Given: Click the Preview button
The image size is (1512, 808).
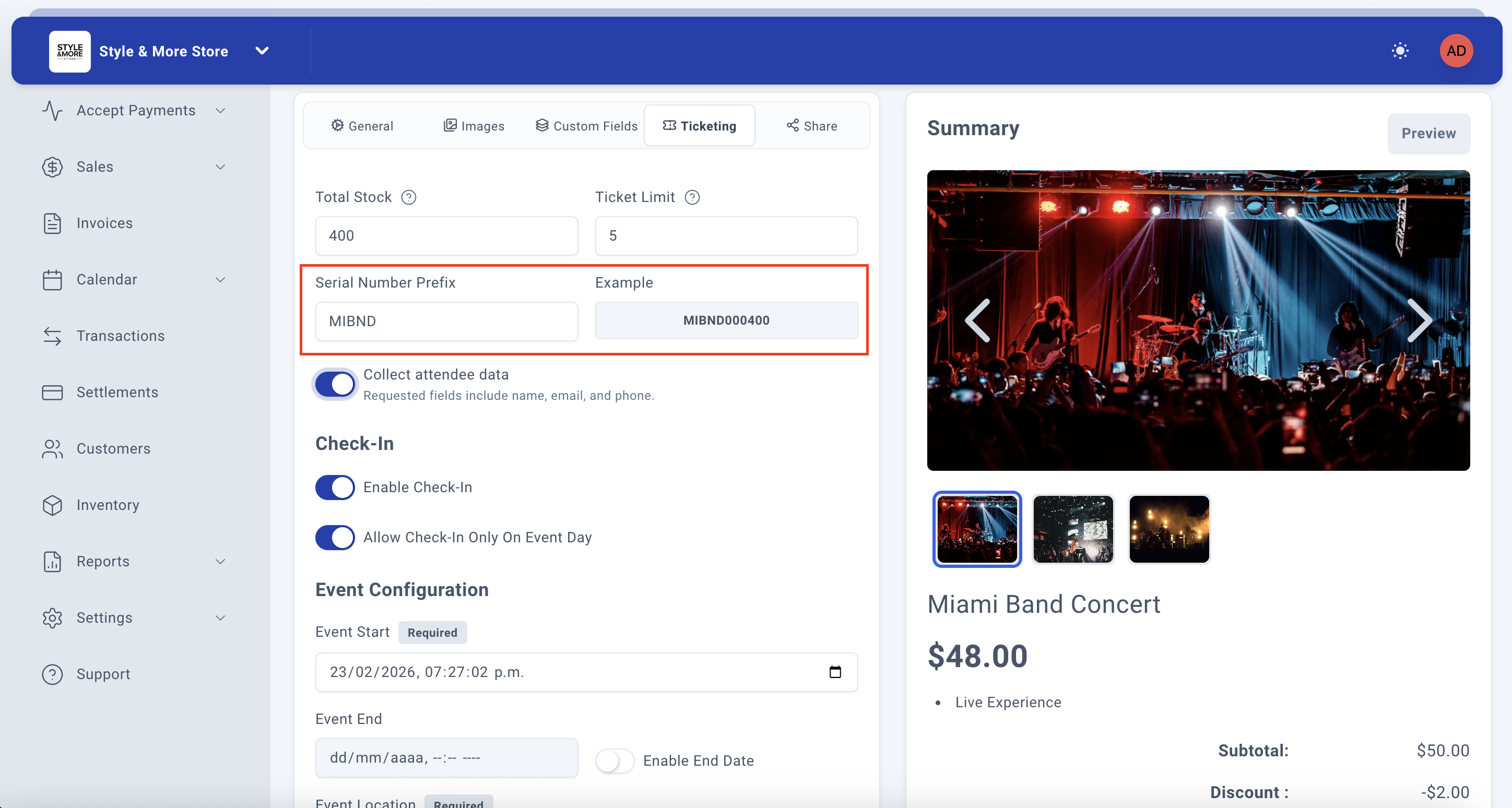Looking at the screenshot, I should (1428, 133).
